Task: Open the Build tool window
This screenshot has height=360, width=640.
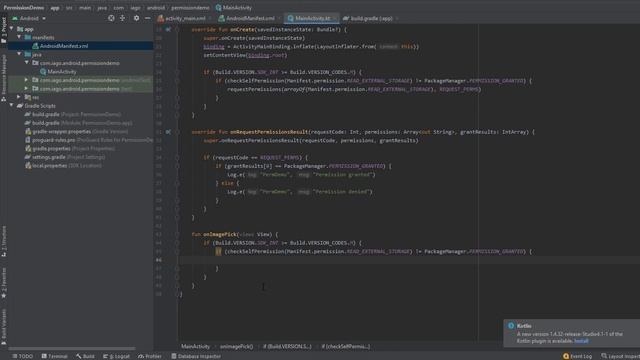Action: point(85,356)
